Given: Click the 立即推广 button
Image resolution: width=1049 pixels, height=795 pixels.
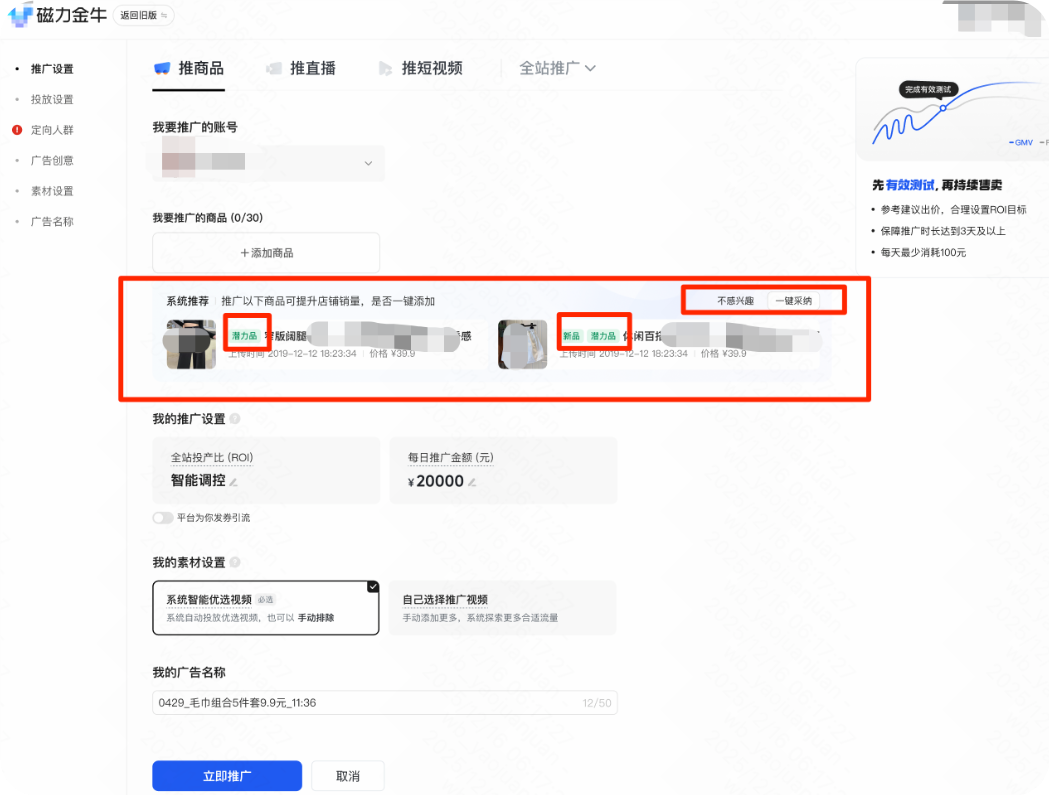Looking at the screenshot, I should [x=226, y=775].
